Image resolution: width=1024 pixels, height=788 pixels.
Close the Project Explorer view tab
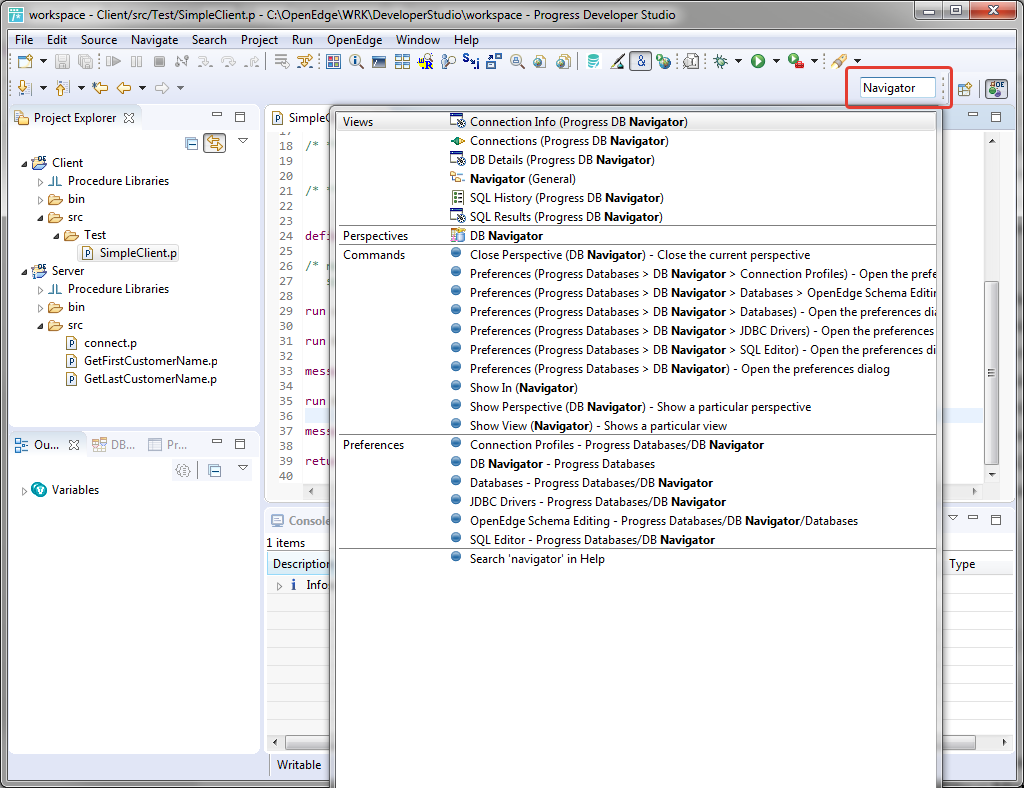129,118
